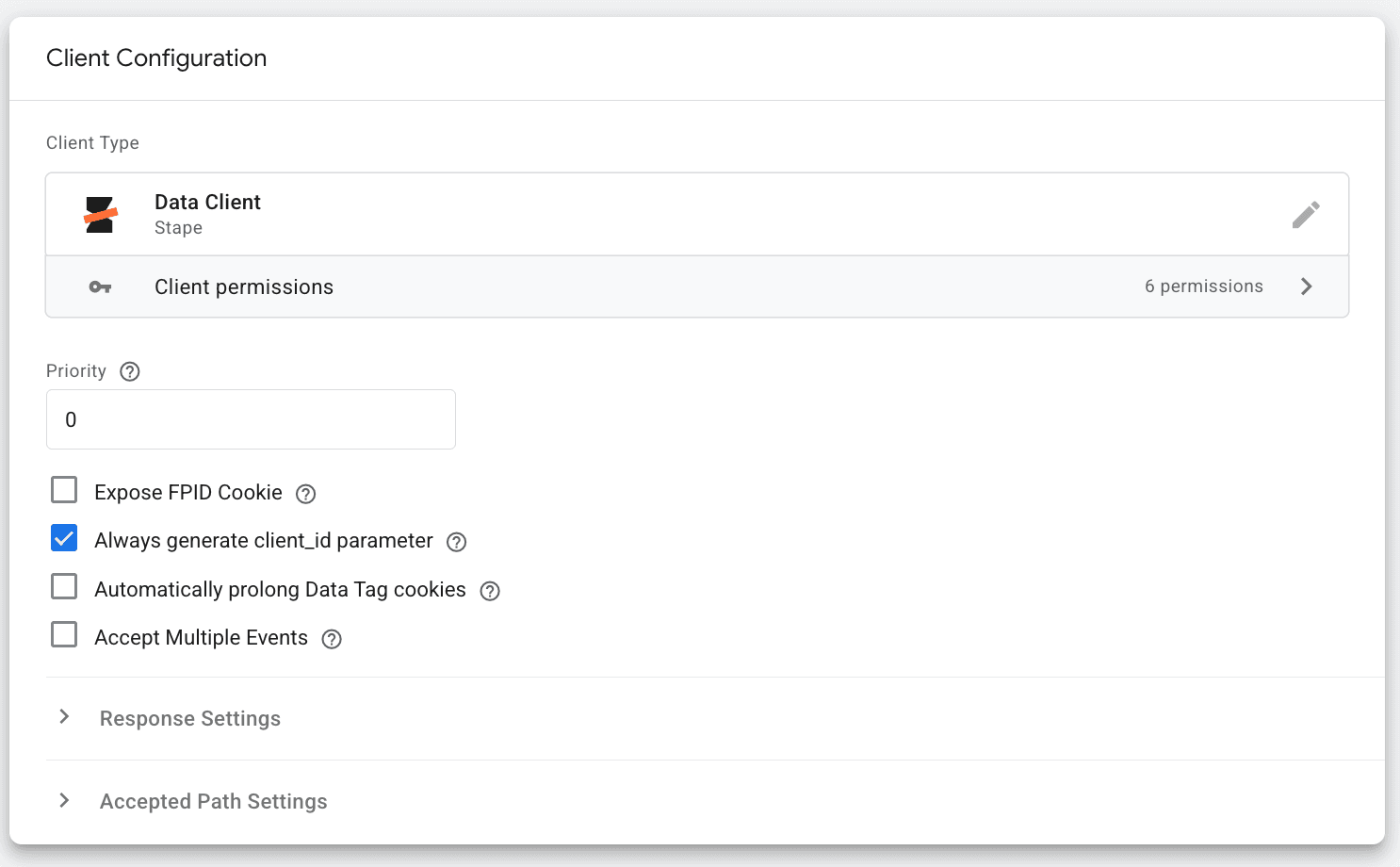1400x867 pixels.
Task: Enable the Expose FPID Cookie checkbox
Action: pos(63,490)
